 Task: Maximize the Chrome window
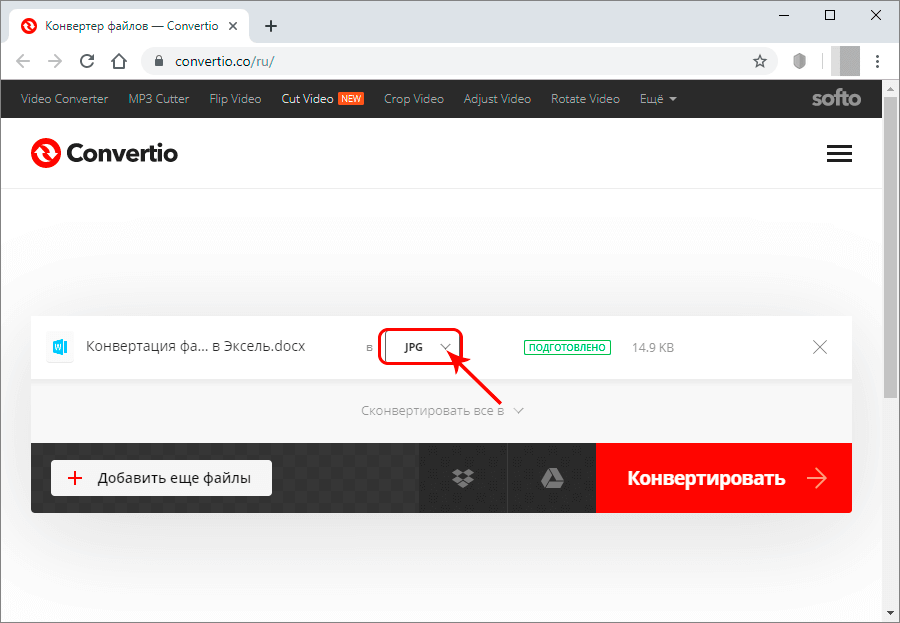click(x=830, y=16)
